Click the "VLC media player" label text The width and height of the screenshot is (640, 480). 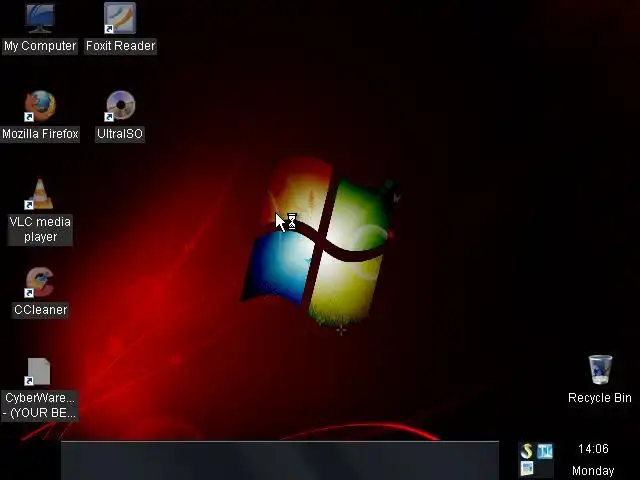40,229
